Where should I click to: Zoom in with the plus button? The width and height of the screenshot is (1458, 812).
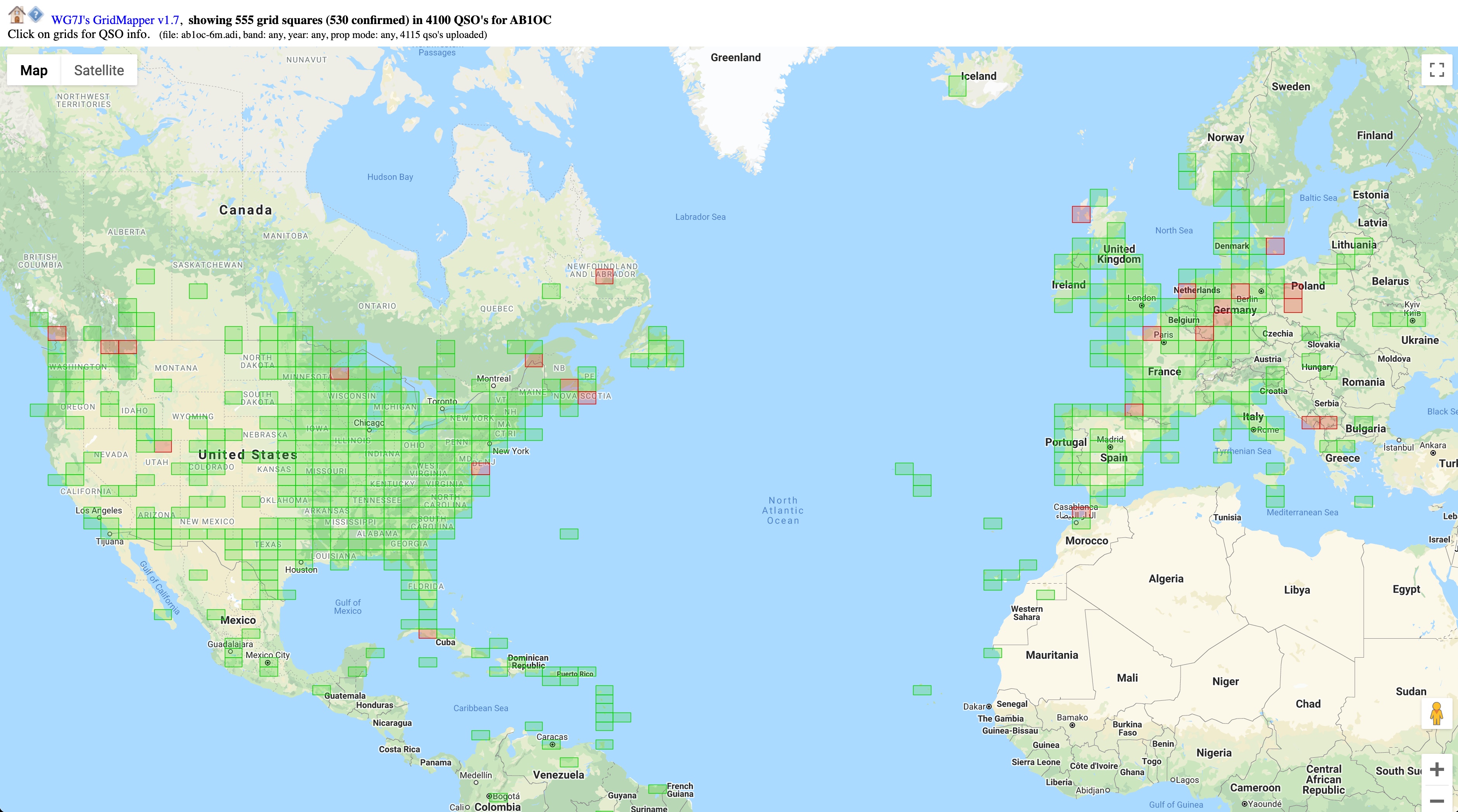(x=1437, y=770)
